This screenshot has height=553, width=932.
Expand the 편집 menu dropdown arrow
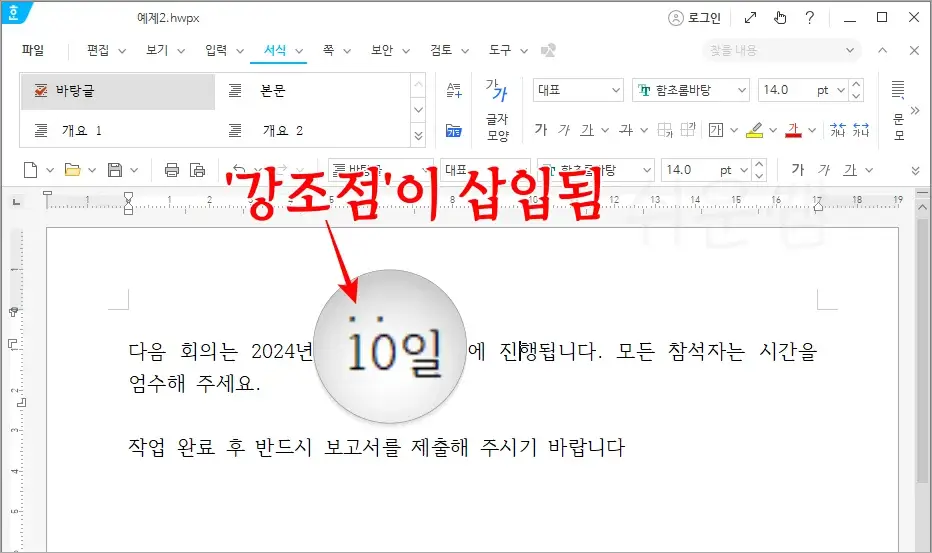click(122, 51)
